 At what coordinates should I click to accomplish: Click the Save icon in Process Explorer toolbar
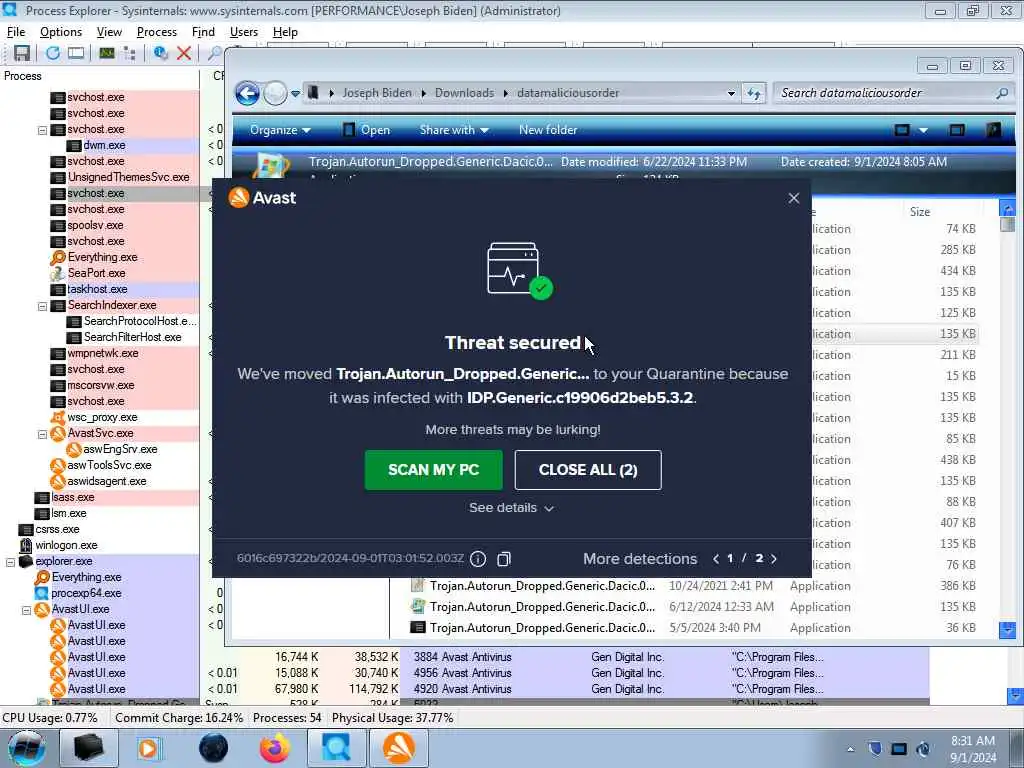22,54
